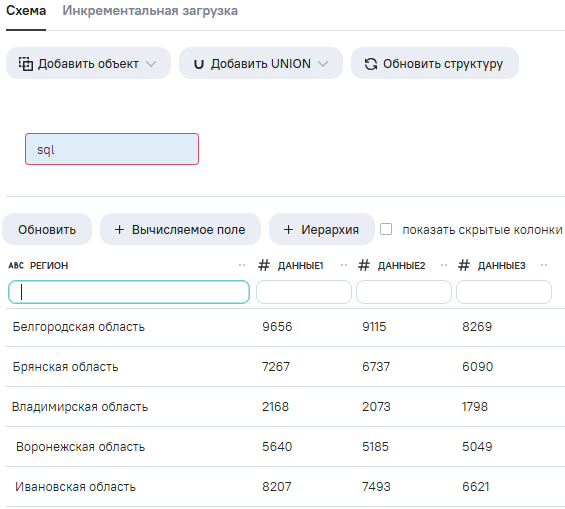
Task: Expand the Добавить объект dropdown arrow
Action: tap(151, 64)
